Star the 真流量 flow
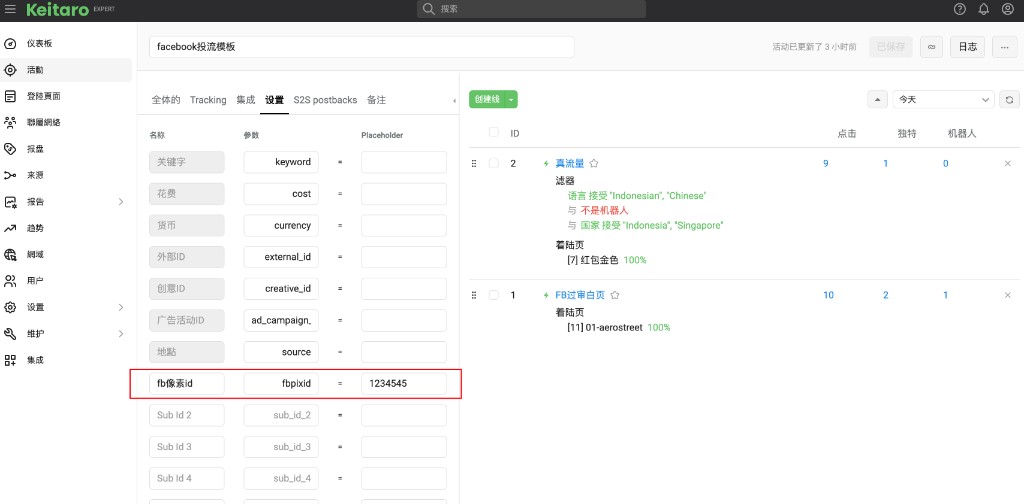Image resolution: width=1024 pixels, height=504 pixels. [x=594, y=163]
